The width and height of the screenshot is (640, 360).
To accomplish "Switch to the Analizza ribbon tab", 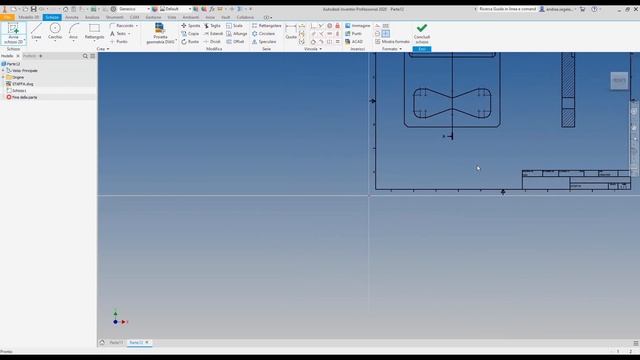I will click(x=92, y=17).
